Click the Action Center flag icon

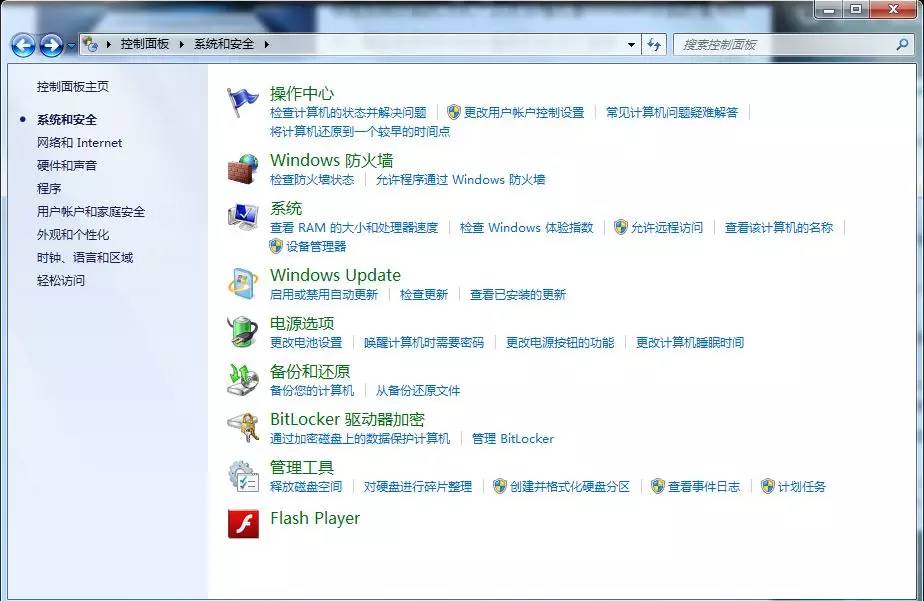coord(243,103)
